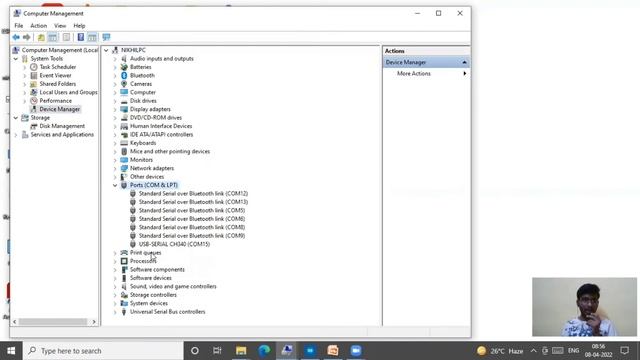Open File Explorer from the taskbar

(241, 351)
